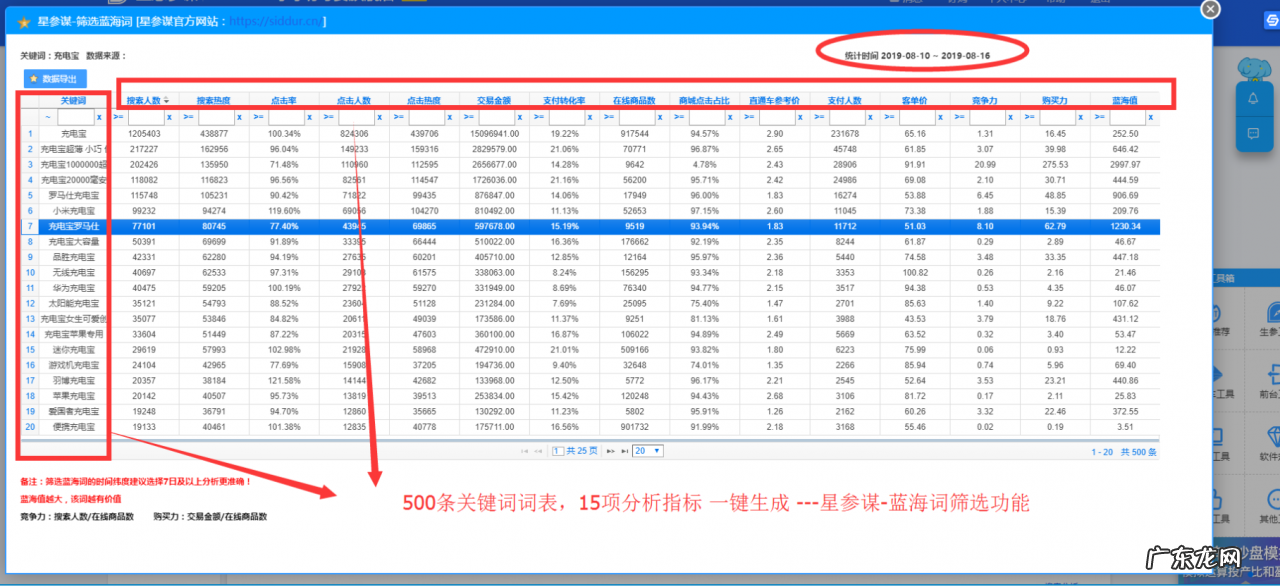Select the 小米充电宝 keyword row
Screen dimensions: 1280x587
(x=73, y=211)
